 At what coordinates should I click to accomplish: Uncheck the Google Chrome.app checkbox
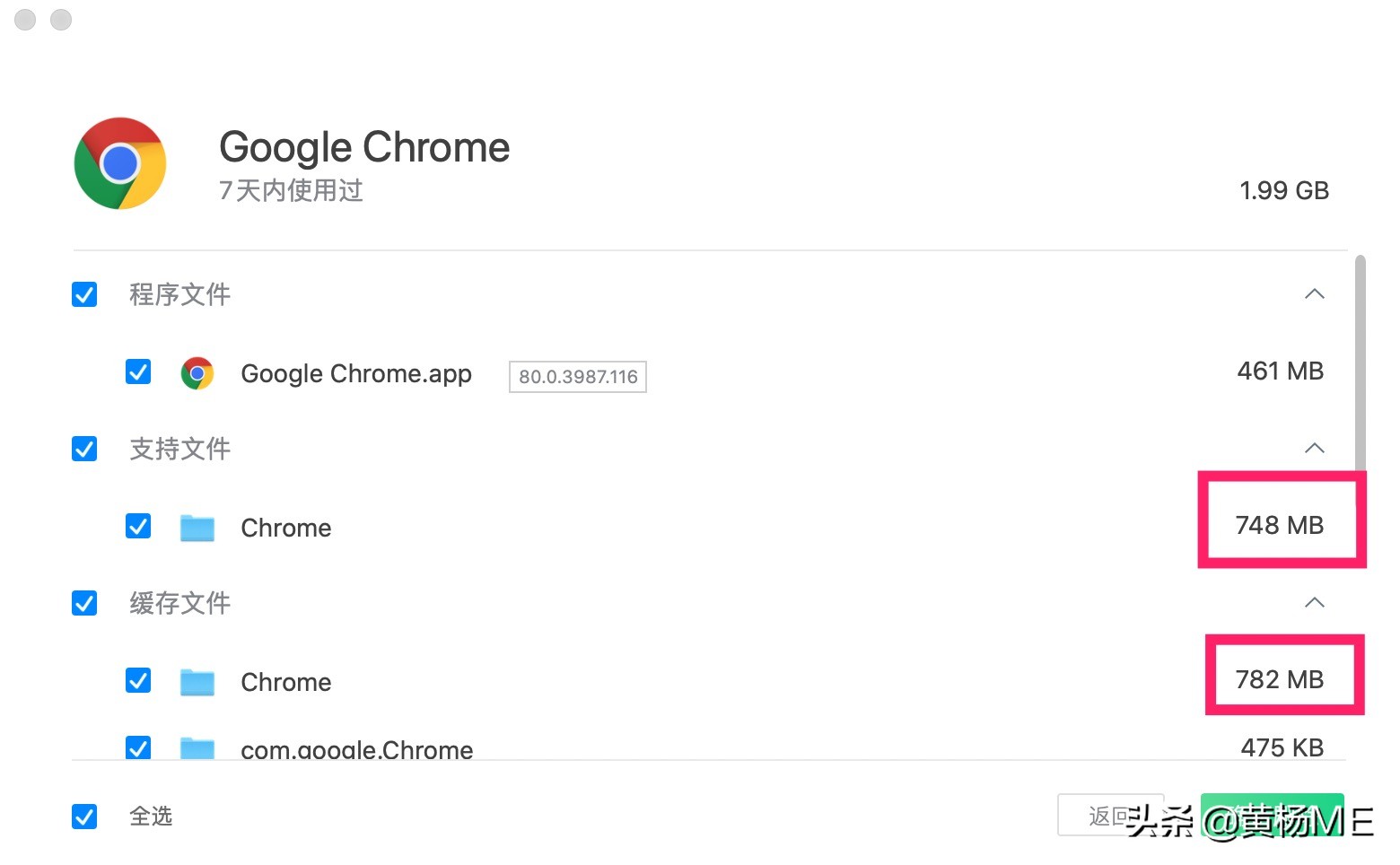(x=138, y=371)
